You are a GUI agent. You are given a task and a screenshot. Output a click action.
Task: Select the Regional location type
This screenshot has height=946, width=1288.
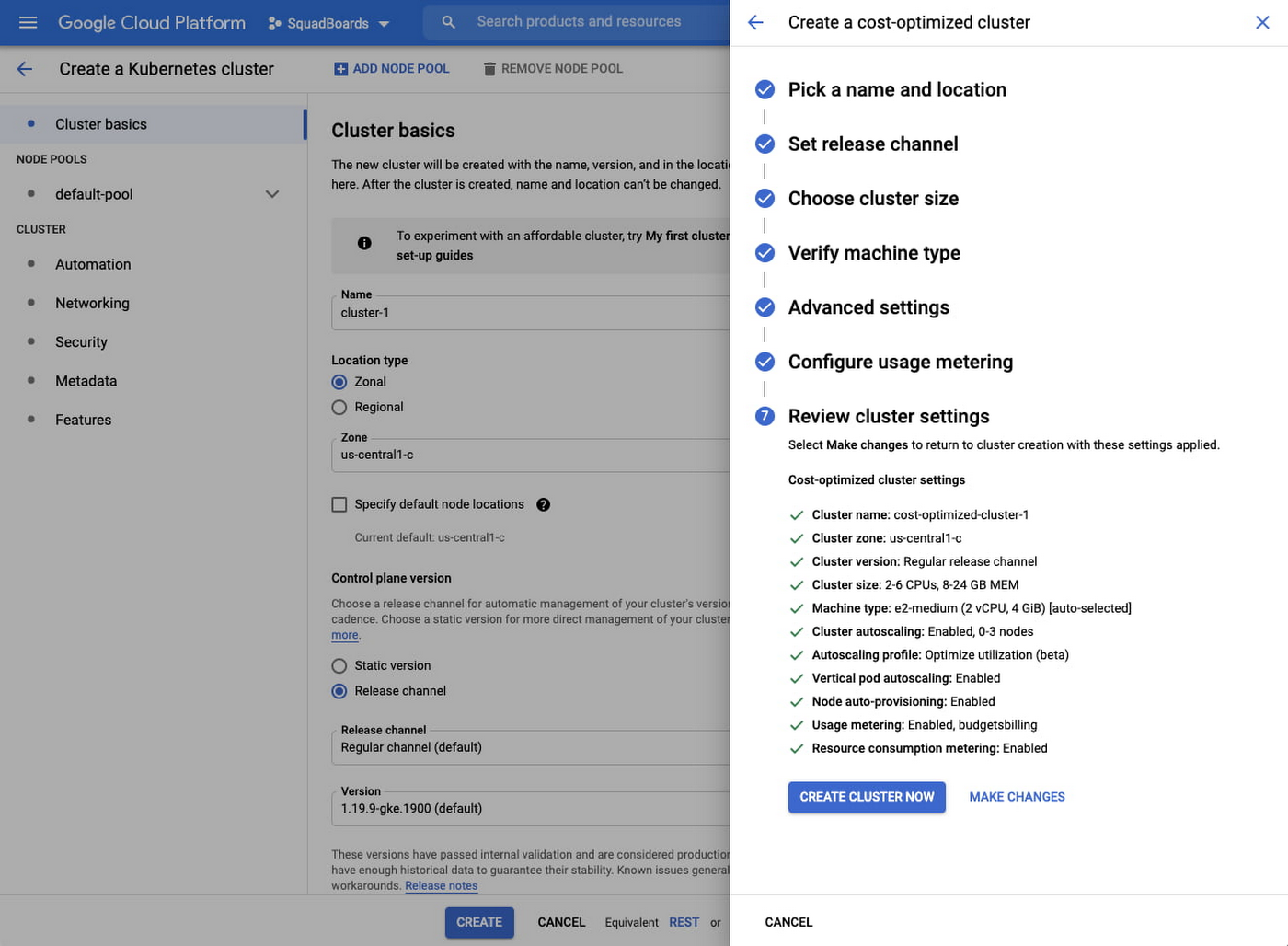point(339,407)
